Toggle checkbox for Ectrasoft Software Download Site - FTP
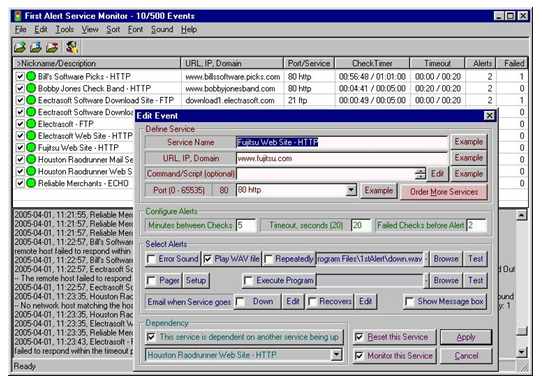Image resolution: width=542 pixels, height=381 pixels. coord(20,100)
